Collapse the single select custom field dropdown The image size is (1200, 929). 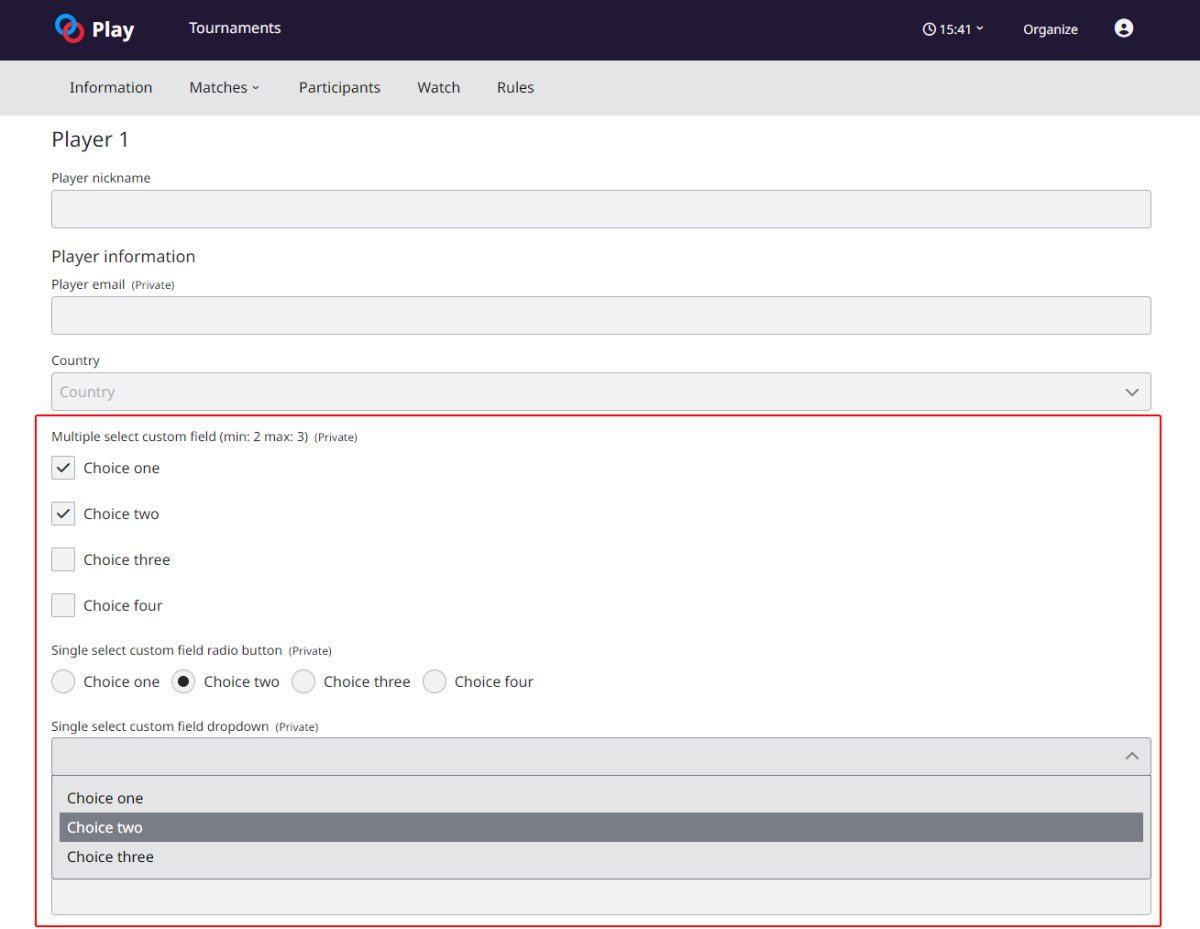1131,756
